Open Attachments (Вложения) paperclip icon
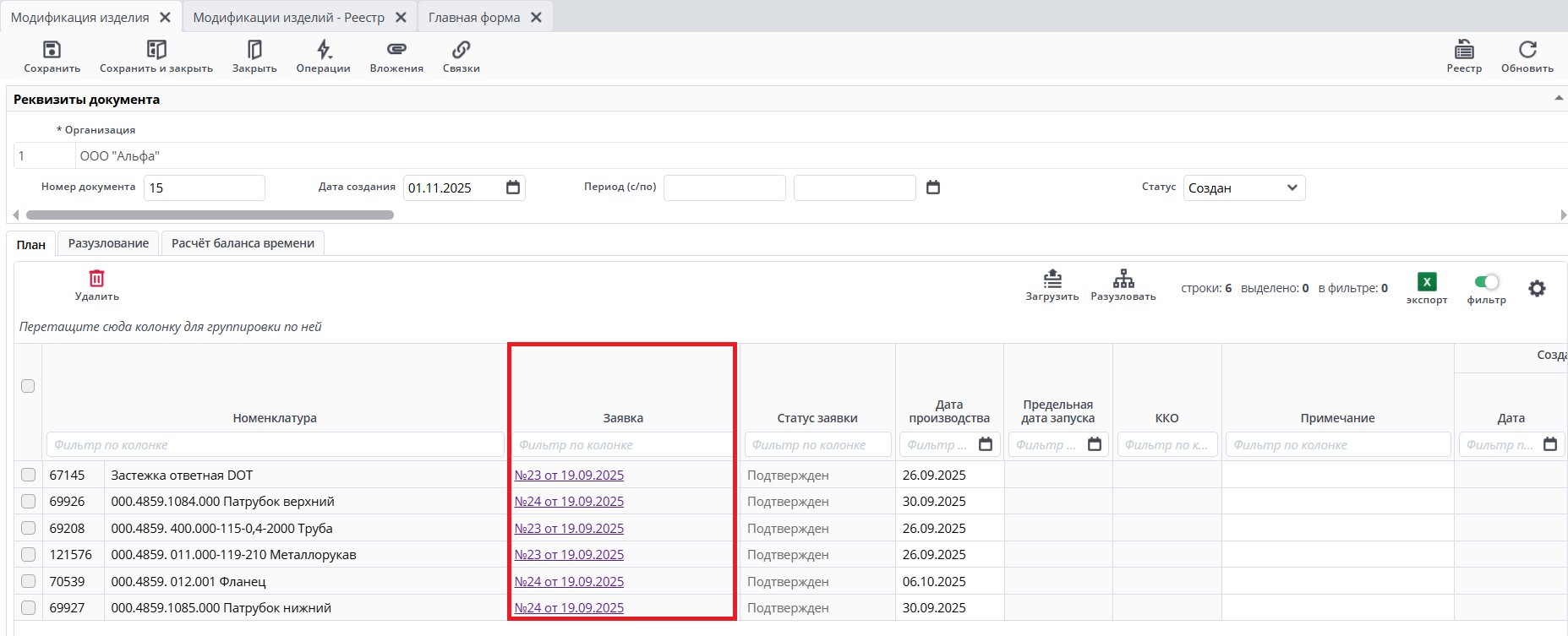This screenshot has height=636, width=1568. pyautogui.click(x=396, y=50)
